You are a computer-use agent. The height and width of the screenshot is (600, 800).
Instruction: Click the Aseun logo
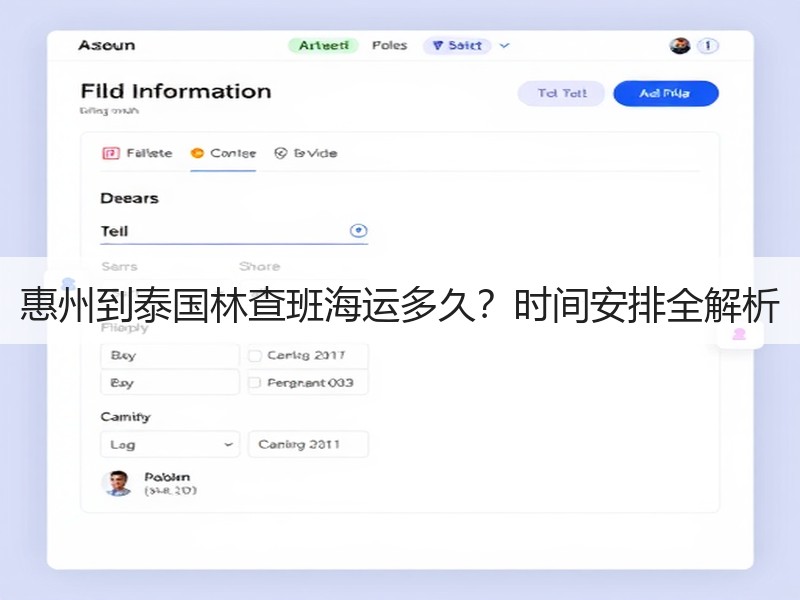click(107, 45)
